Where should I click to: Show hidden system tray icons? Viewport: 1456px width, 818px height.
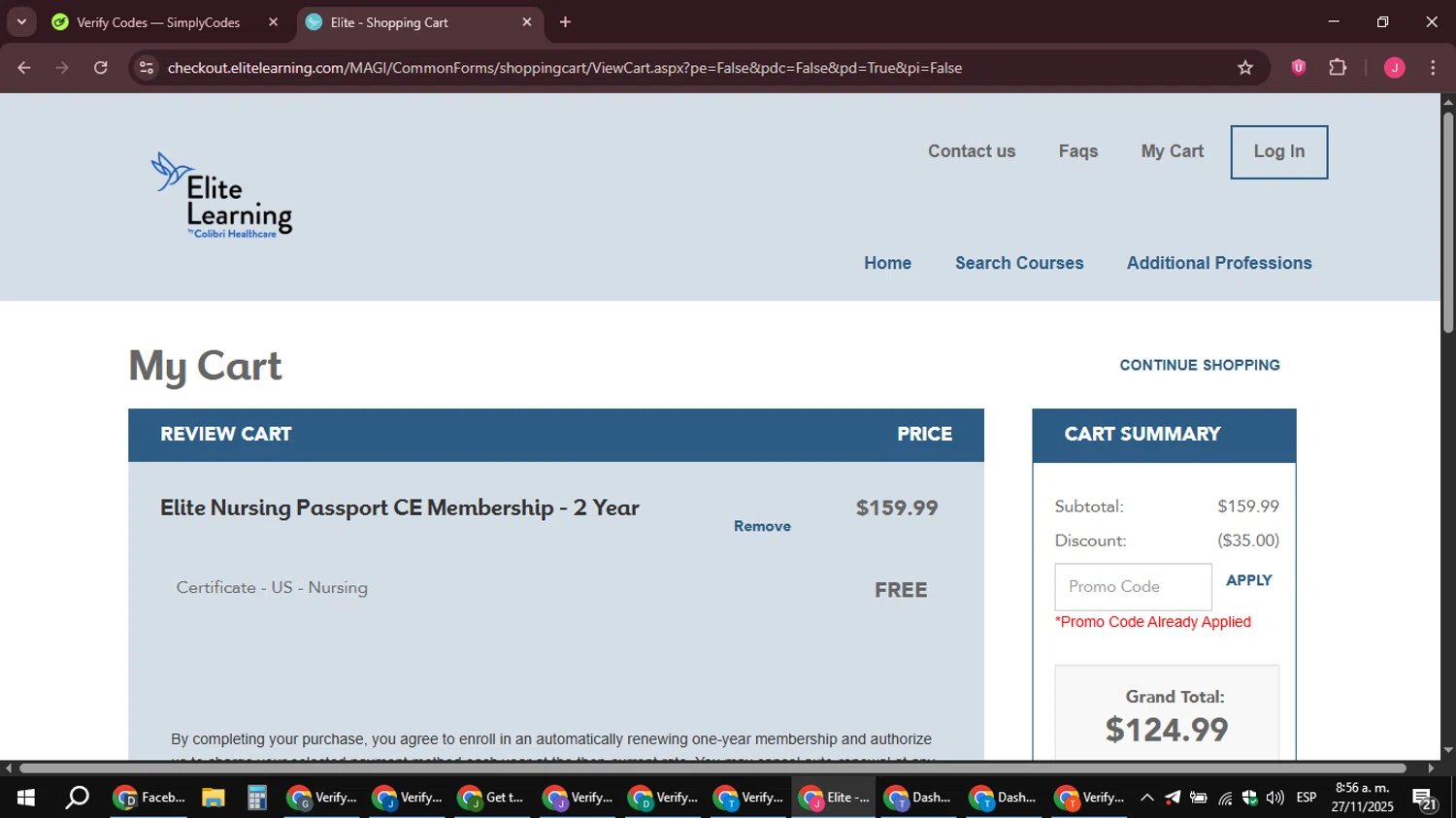tap(1146, 798)
